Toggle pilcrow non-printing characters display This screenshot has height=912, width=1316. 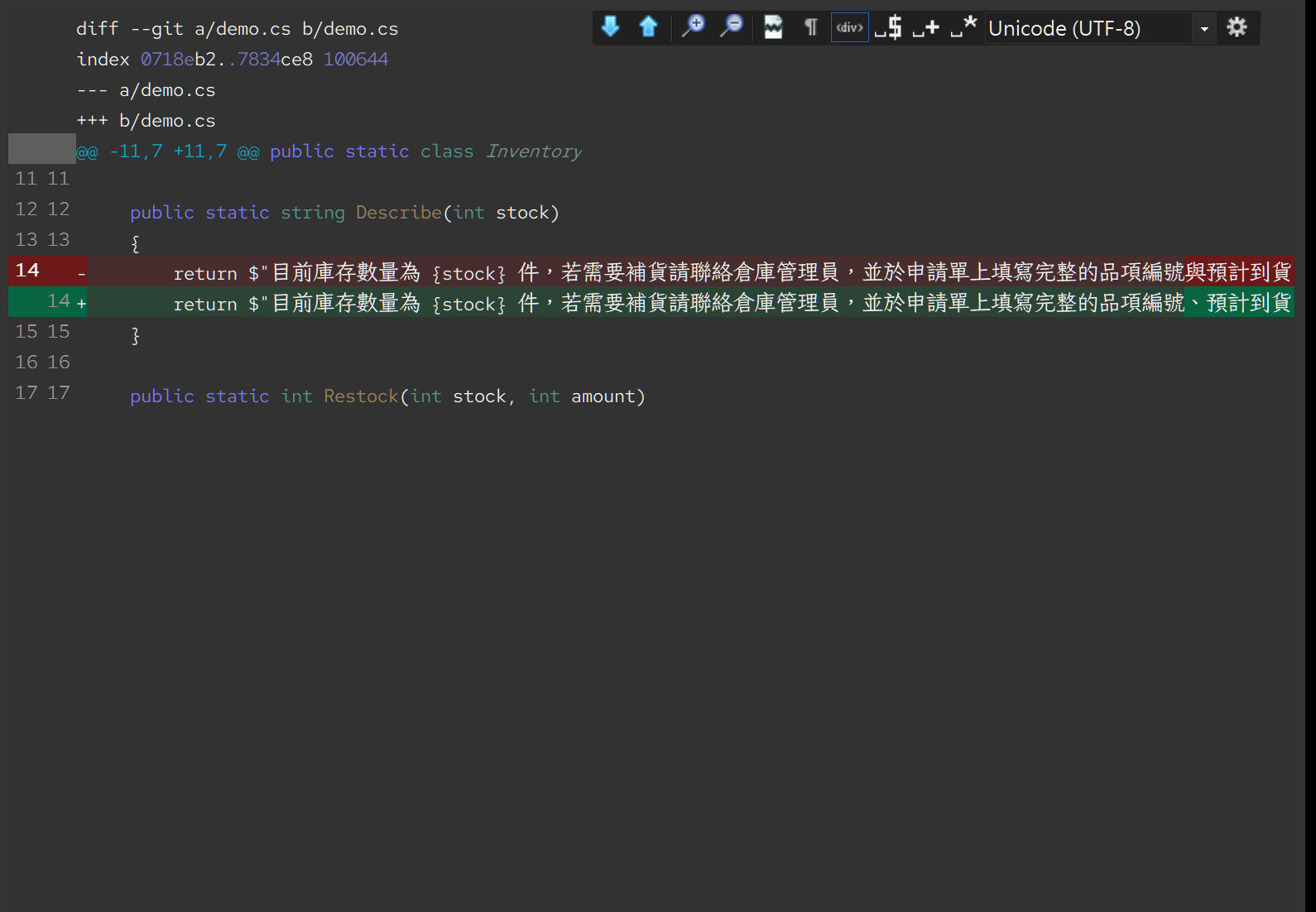click(x=811, y=27)
